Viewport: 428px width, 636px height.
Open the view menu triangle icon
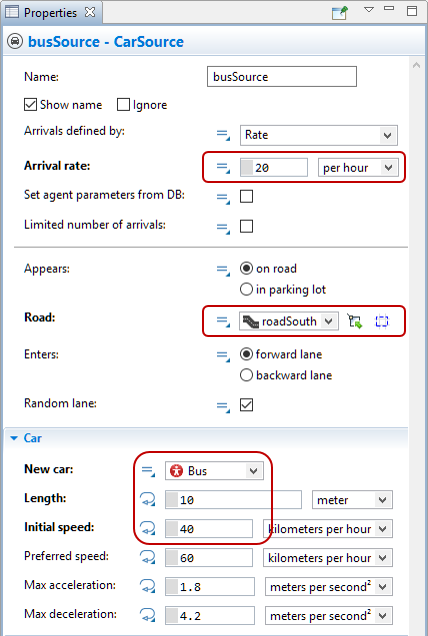[369, 9]
